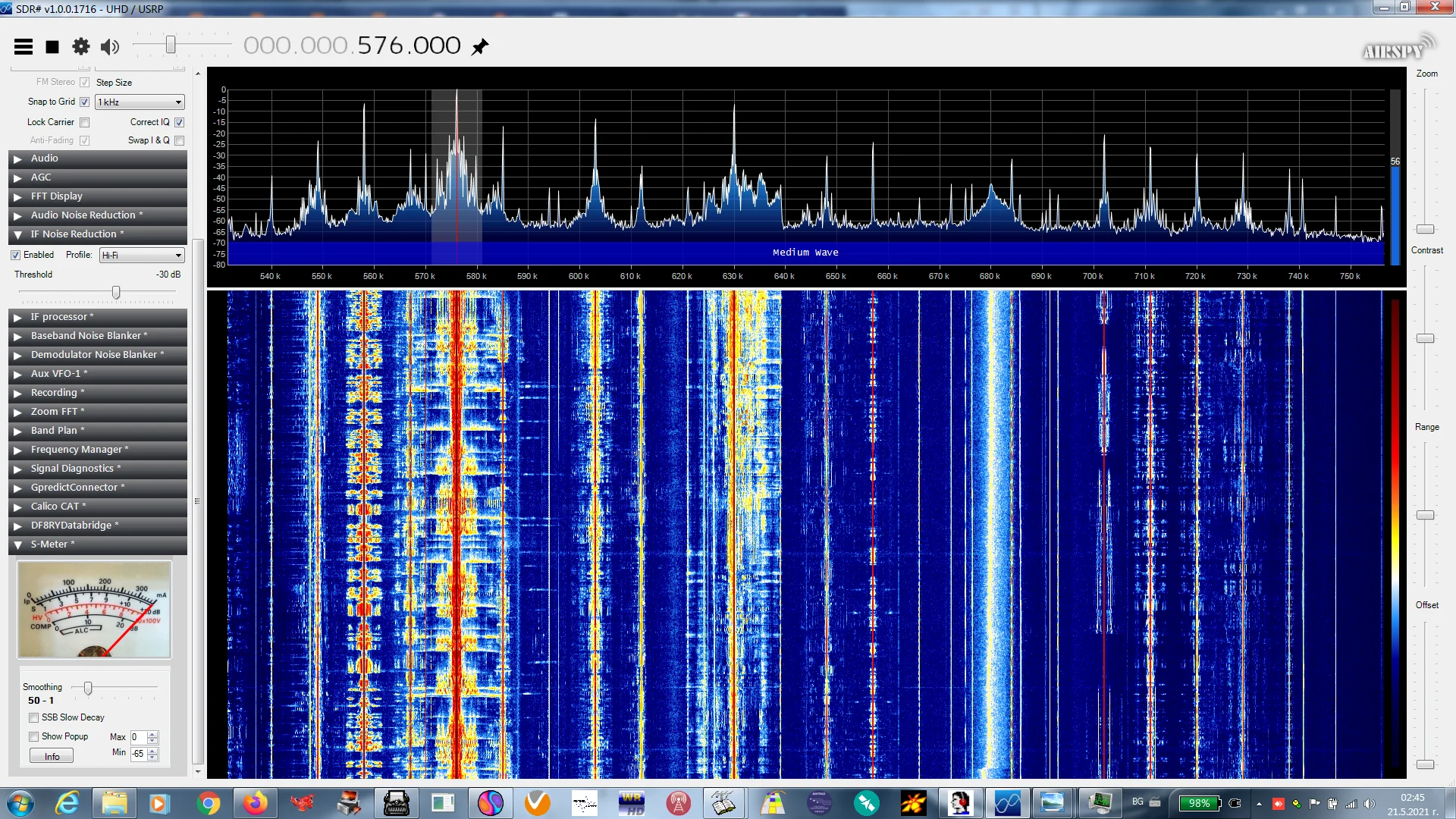
Task: Check the Swap I & Q option
Action: 180,140
